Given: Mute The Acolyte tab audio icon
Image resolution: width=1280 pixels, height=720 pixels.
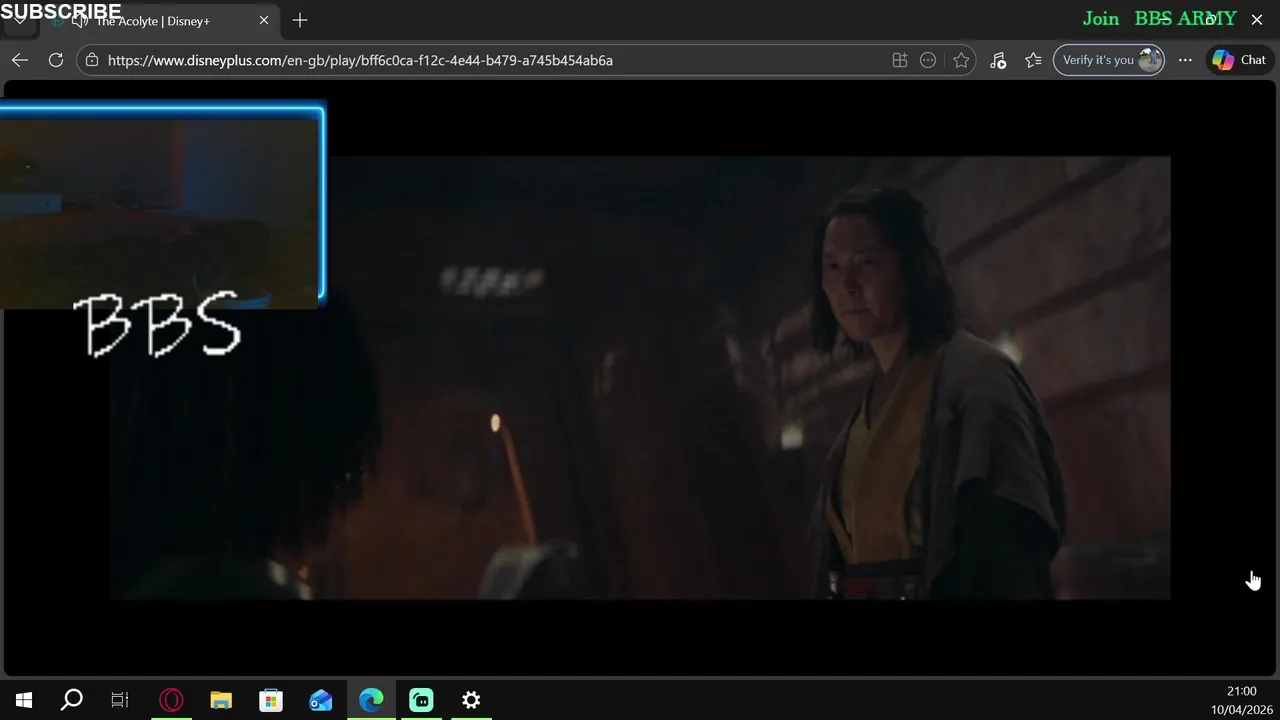Looking at the screenshot, I should point(79,20).
